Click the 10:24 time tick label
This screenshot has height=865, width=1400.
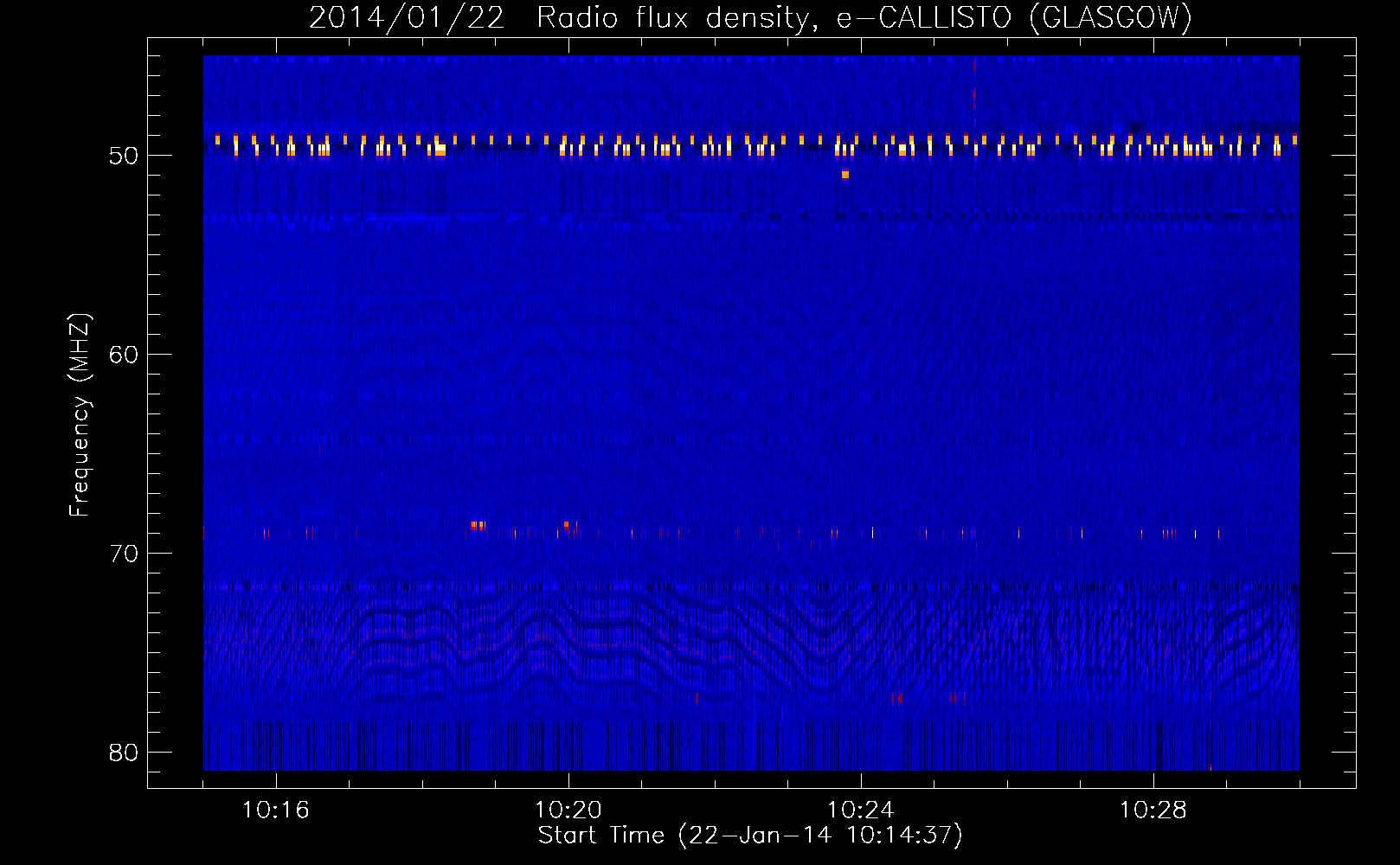861,811
